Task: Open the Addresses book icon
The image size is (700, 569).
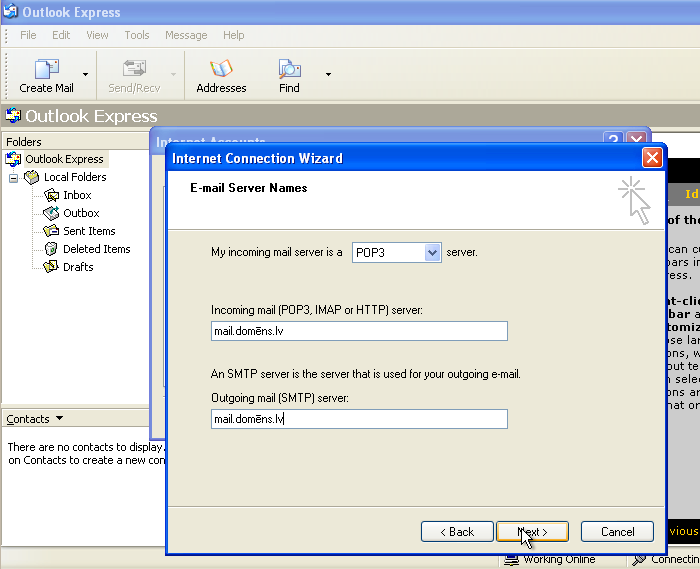Action: [x=221, y=69]
